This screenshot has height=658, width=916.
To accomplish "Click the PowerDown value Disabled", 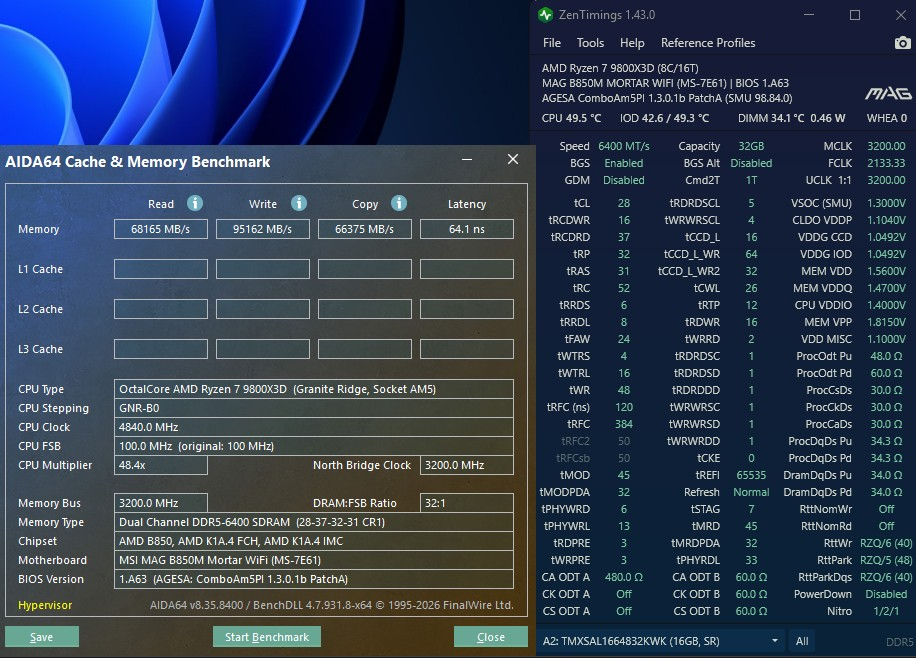I will point(886,594).
